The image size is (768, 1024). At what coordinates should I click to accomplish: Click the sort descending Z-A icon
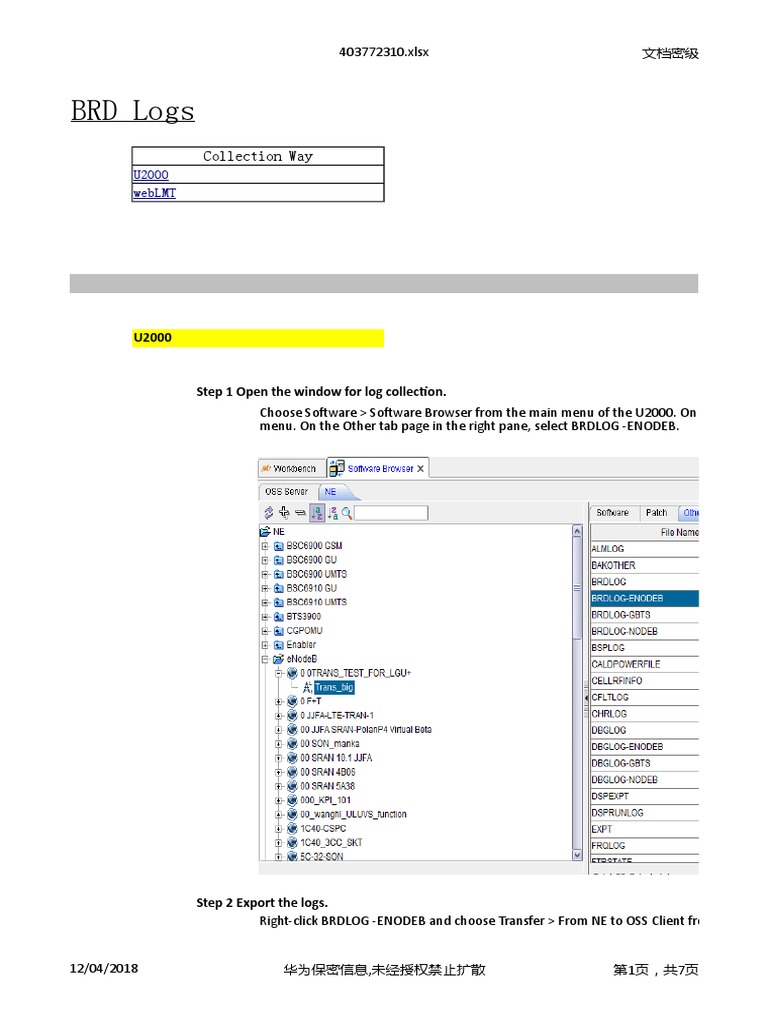point(333,513)
